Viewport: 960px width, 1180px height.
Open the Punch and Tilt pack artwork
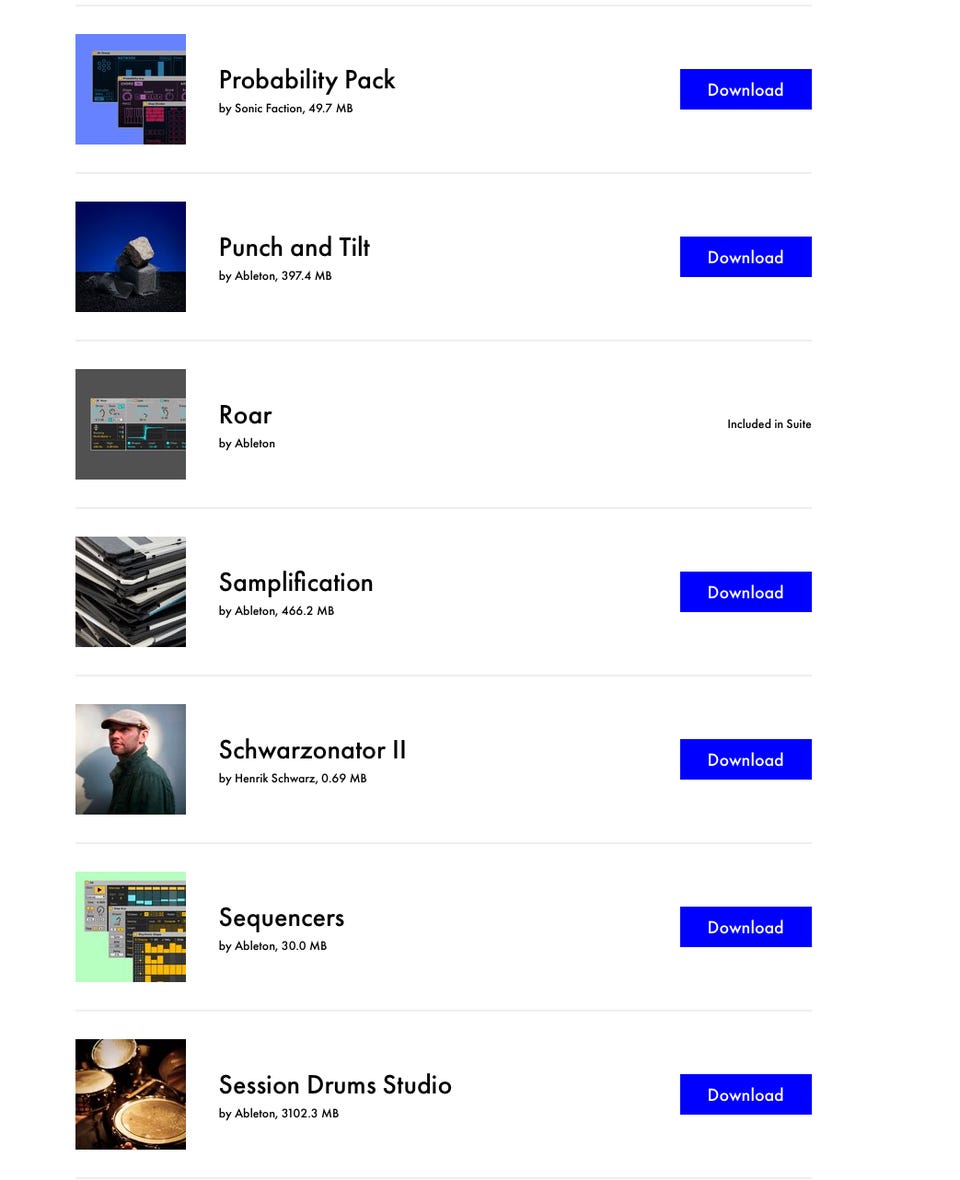click(130, 257)
